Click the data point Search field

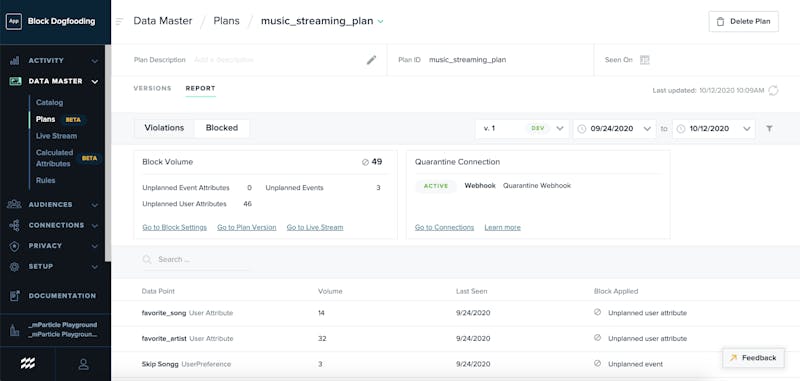click(195, 259)
